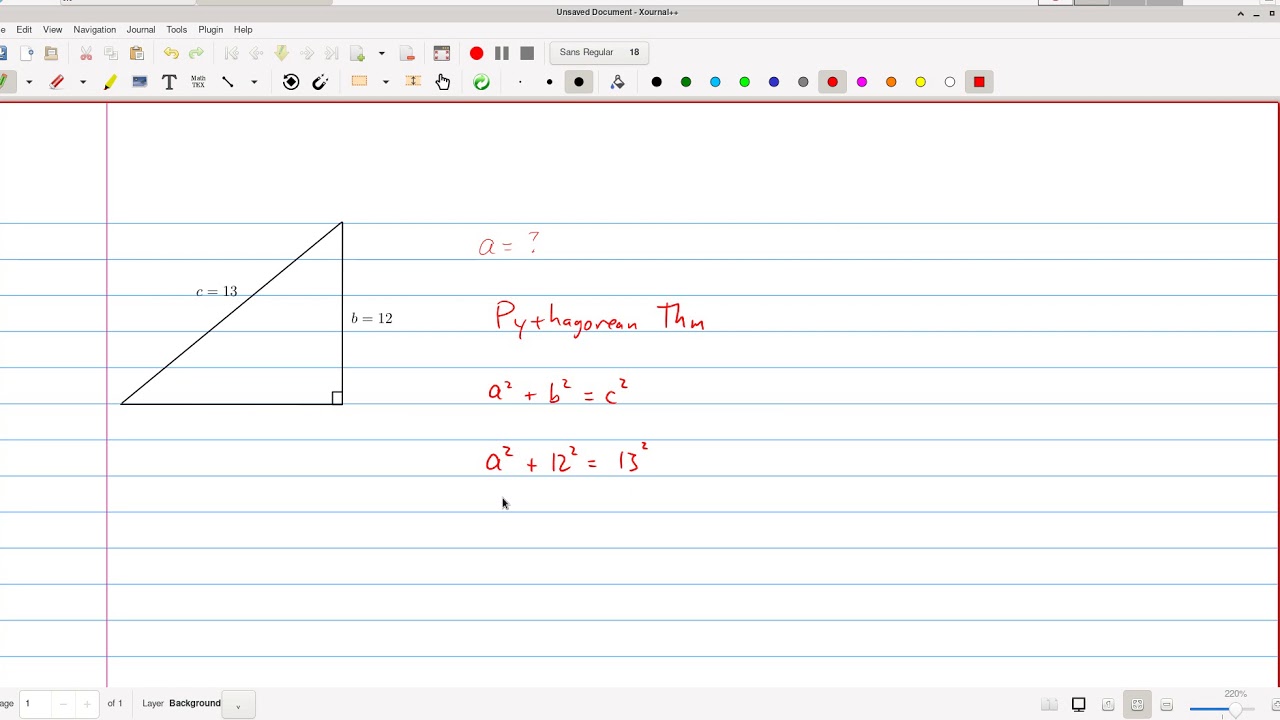Expand the line shape tool dropdown
Screen dimensions: 1280x720
pos(254,82)
